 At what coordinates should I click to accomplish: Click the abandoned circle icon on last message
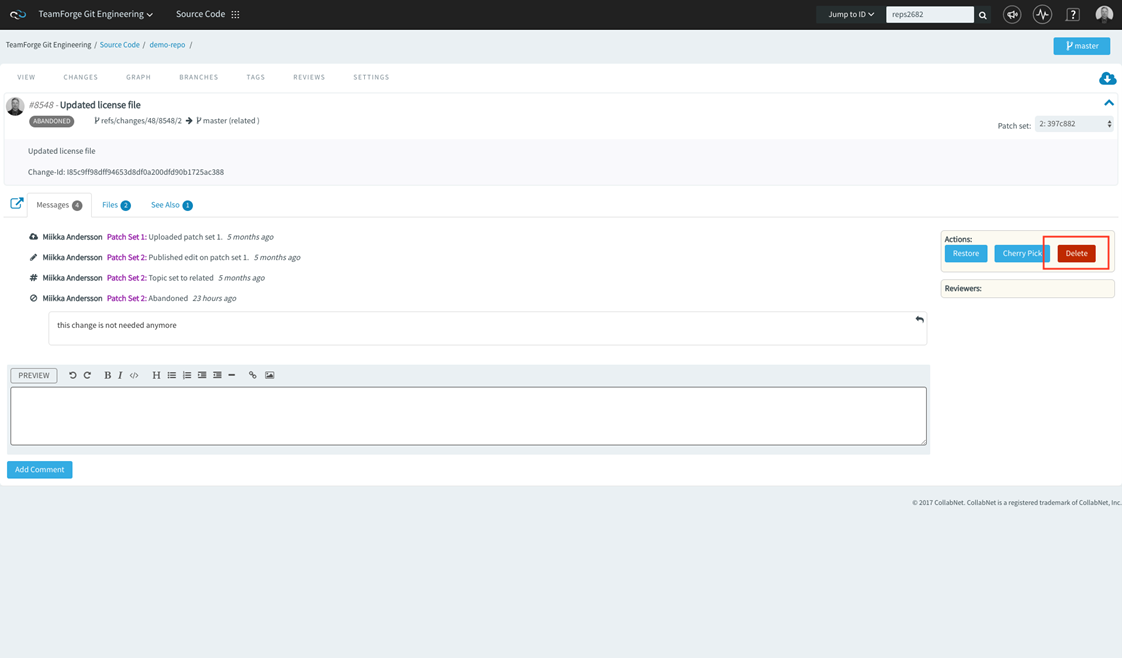pos(33,298)
